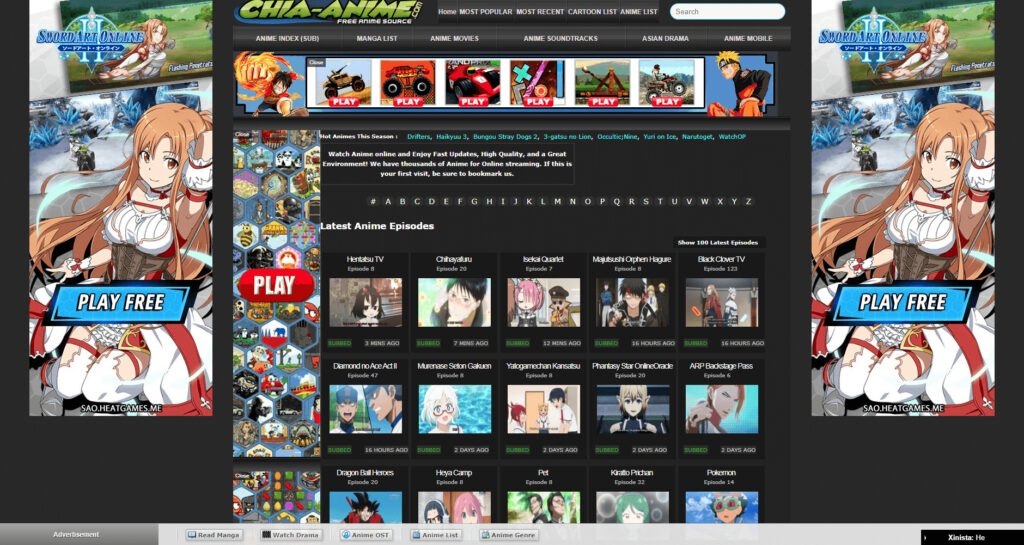
Task: Open the ANIME INDEX (SUB) tab
Action: [x=287, y=39]
